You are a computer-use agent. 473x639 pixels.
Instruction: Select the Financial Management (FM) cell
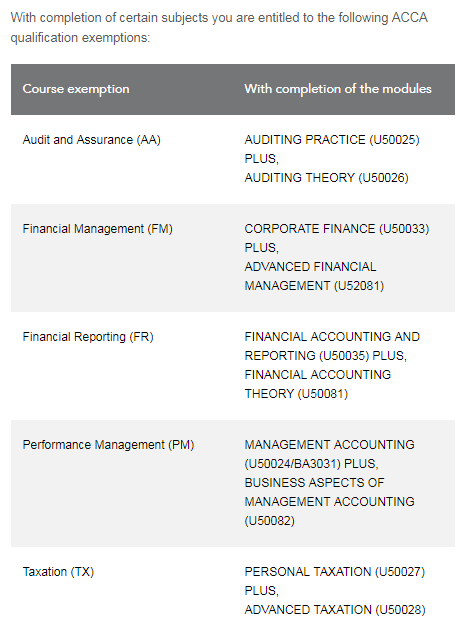(x=98, y=229)
